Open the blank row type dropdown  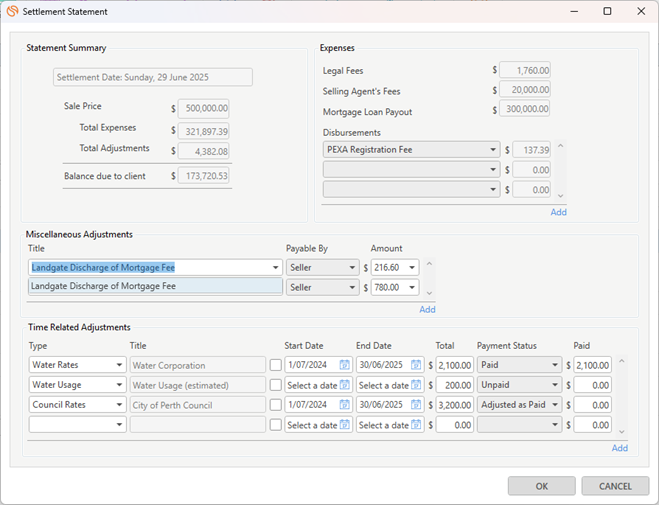pos(119,425)
